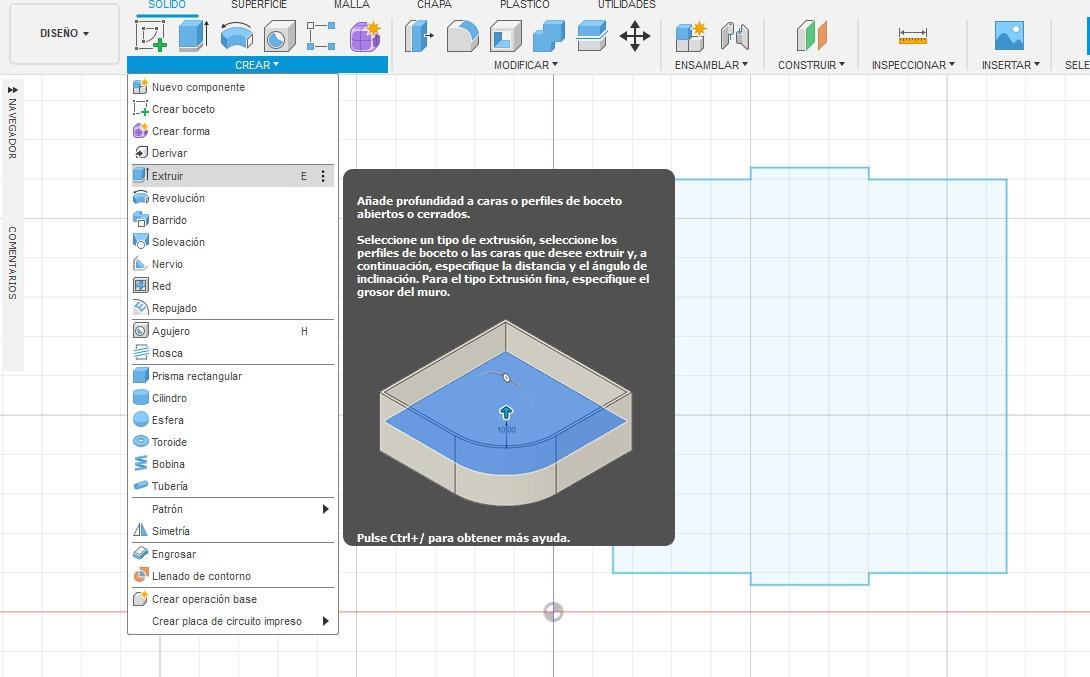Switch to the CHAPA tab

tap(434, 5)
